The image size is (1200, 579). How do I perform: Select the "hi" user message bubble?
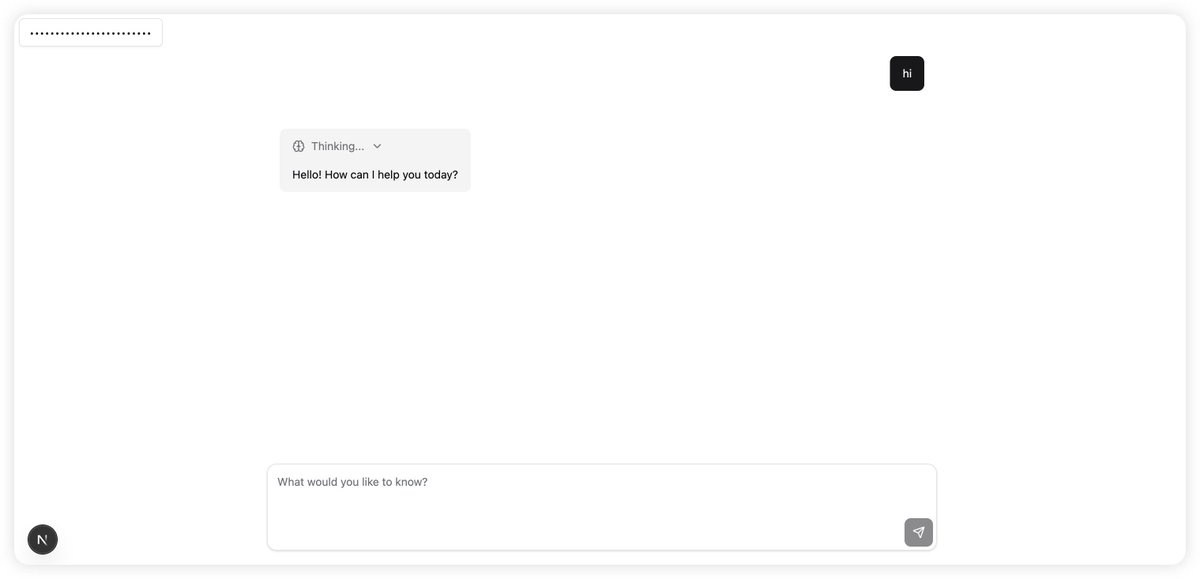point(907,73)
